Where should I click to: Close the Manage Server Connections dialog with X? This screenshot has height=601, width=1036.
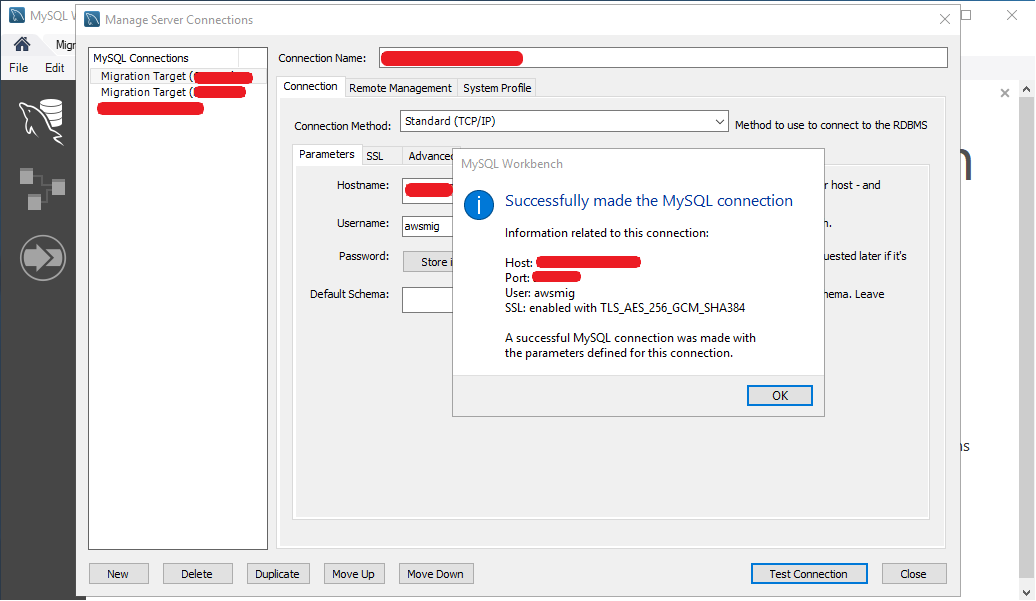point(945,19)
